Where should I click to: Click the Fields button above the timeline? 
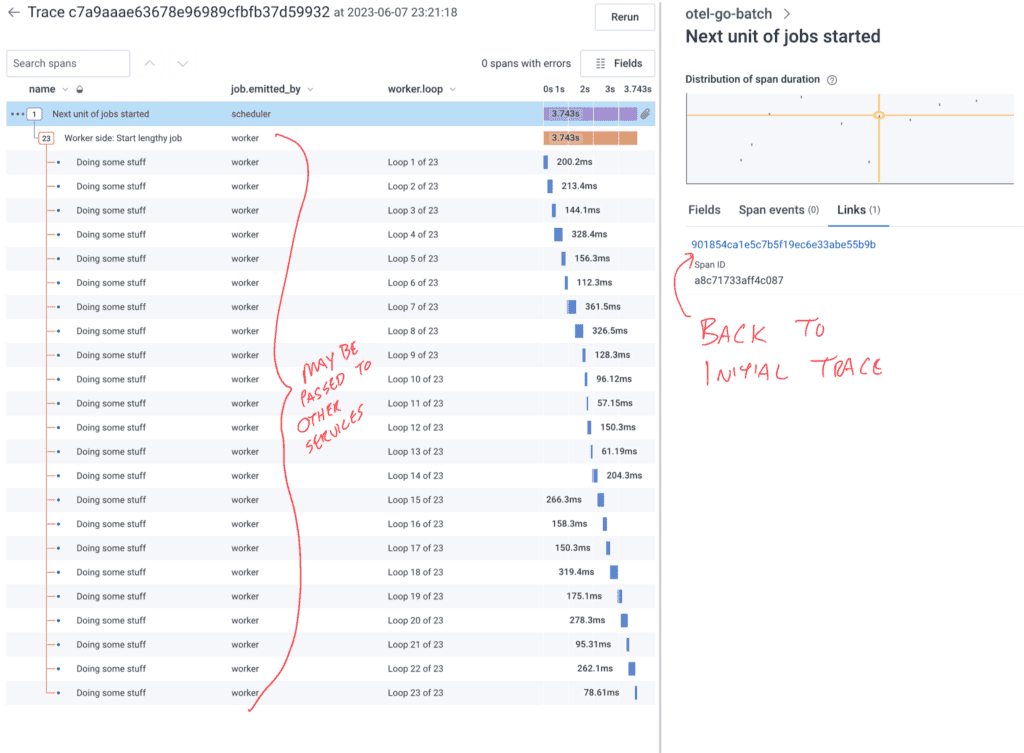coord(617,63)
